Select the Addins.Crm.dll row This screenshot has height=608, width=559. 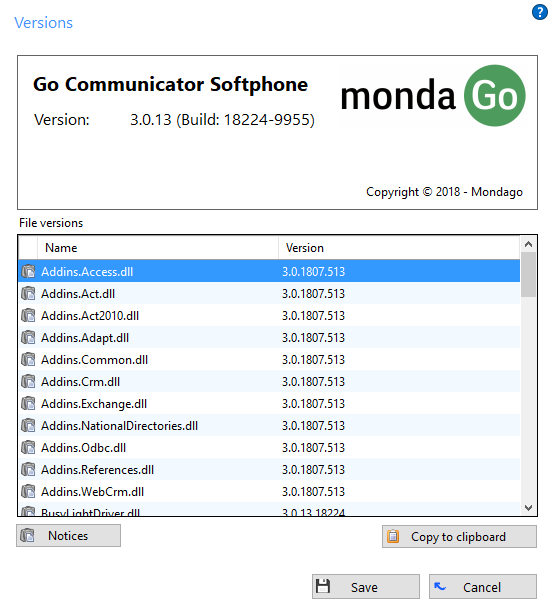[x=269, y=382]
